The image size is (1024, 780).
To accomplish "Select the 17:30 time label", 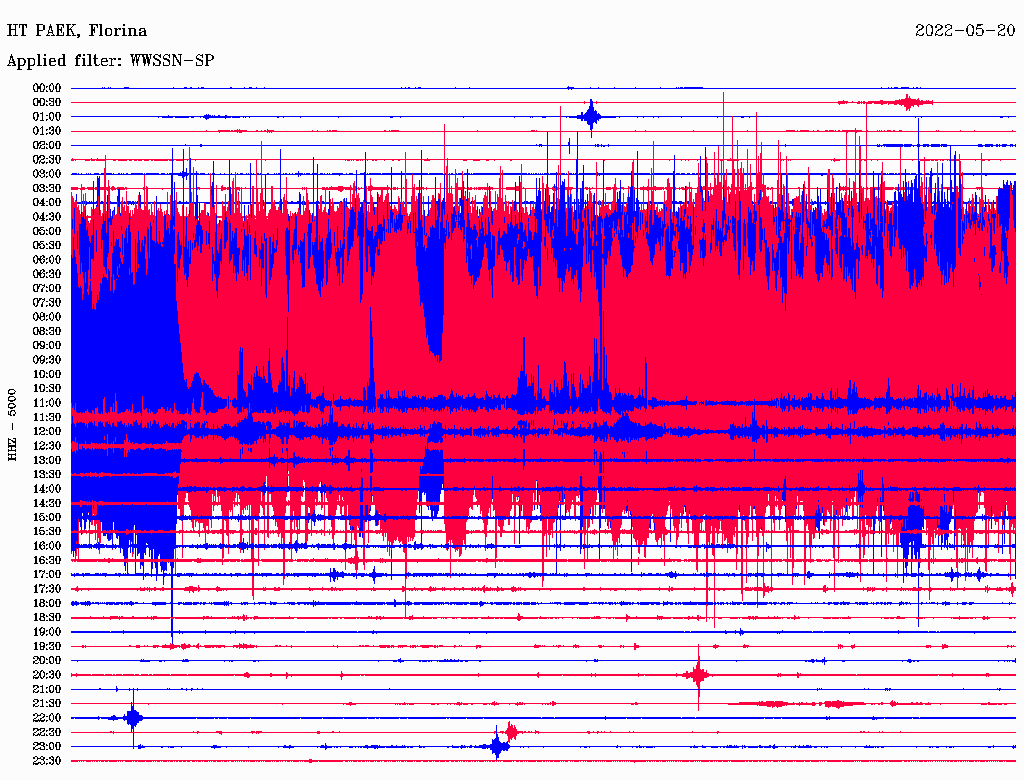I will 47,590.
